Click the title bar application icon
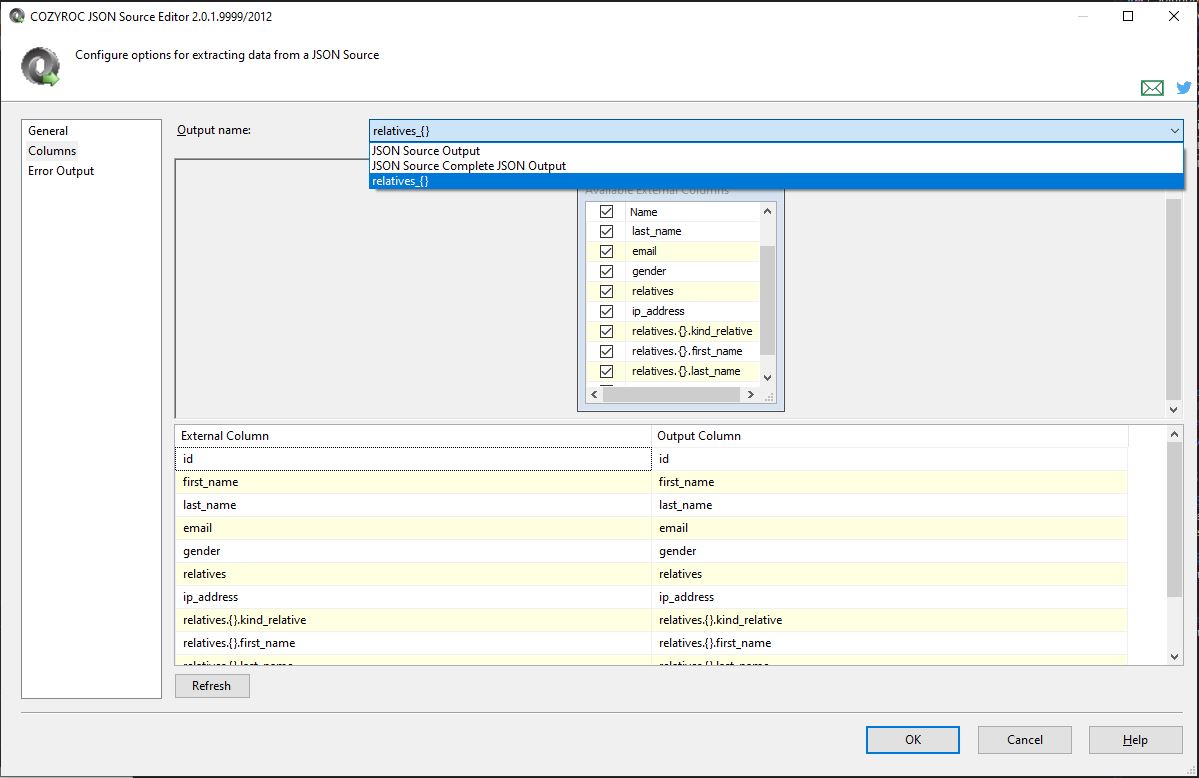This screenshot has width=1199, height=778. (17, 15)
